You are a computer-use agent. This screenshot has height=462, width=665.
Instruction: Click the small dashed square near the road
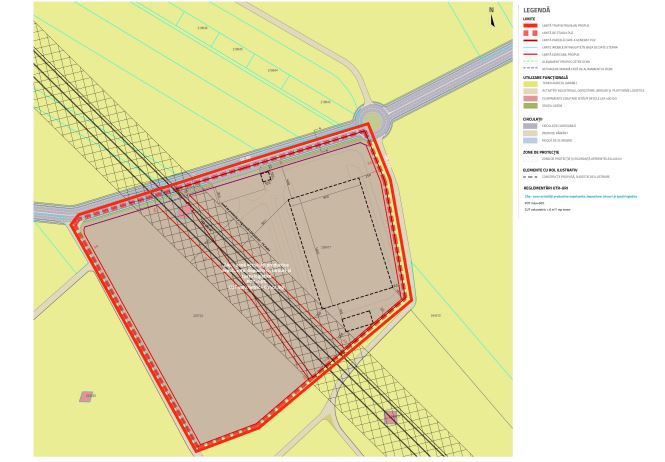point(266,177)
